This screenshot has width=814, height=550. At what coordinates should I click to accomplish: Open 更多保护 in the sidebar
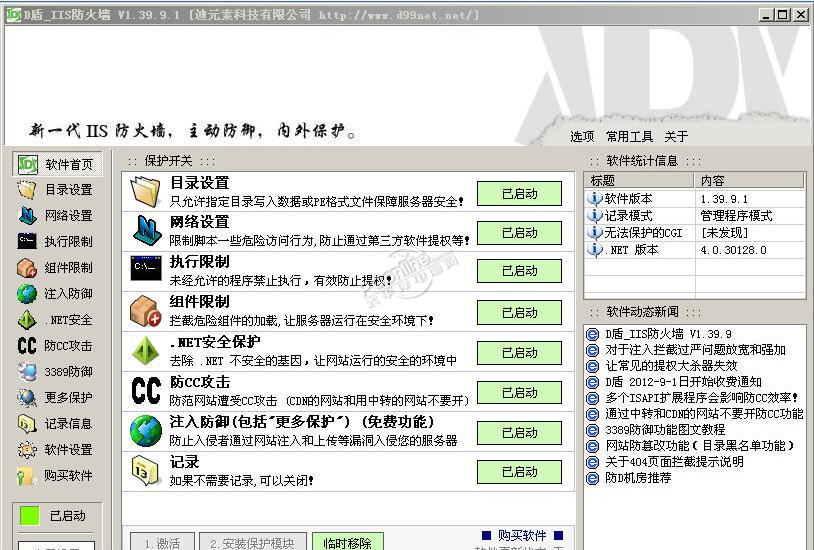[x=55, y=398]
